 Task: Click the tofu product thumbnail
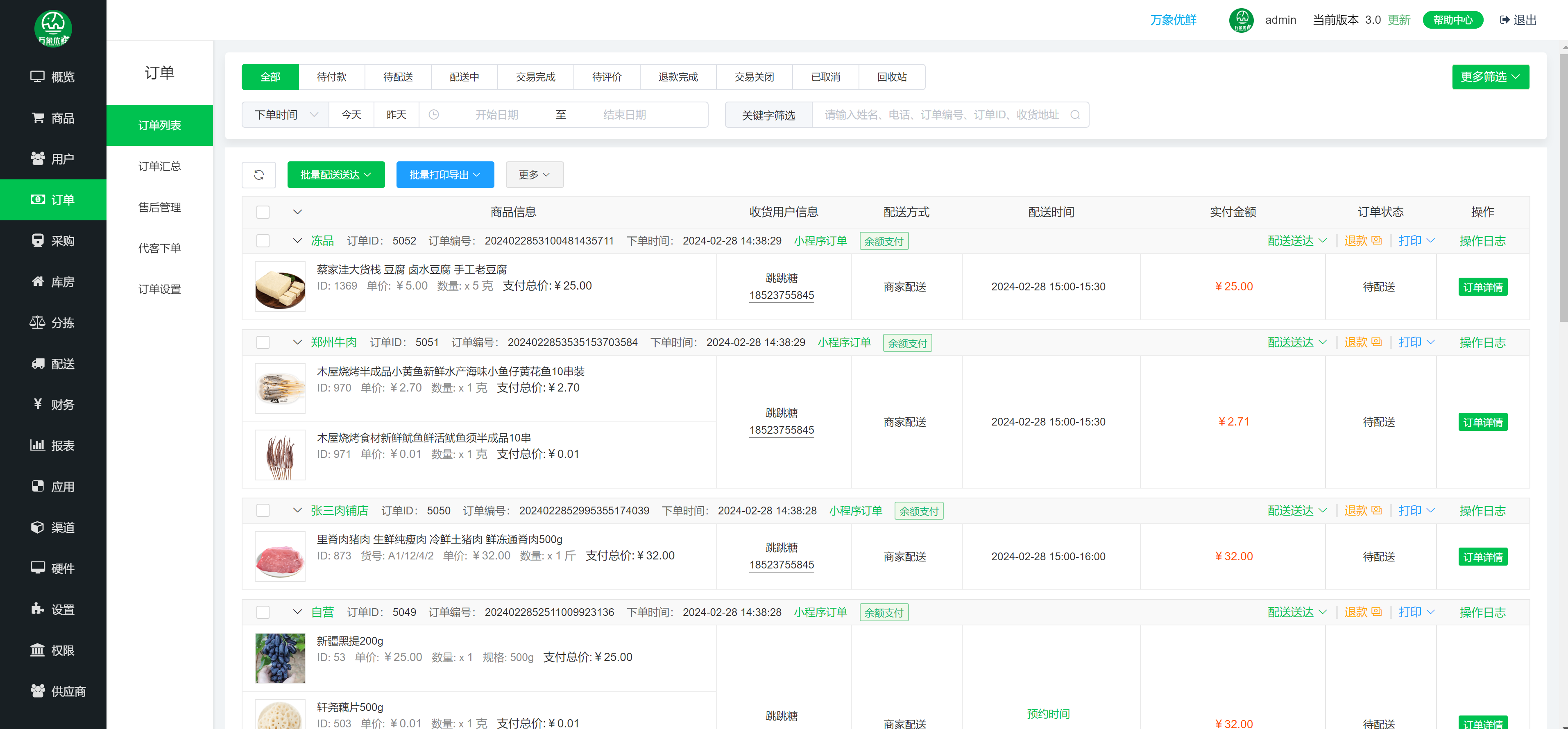point(280,287)
